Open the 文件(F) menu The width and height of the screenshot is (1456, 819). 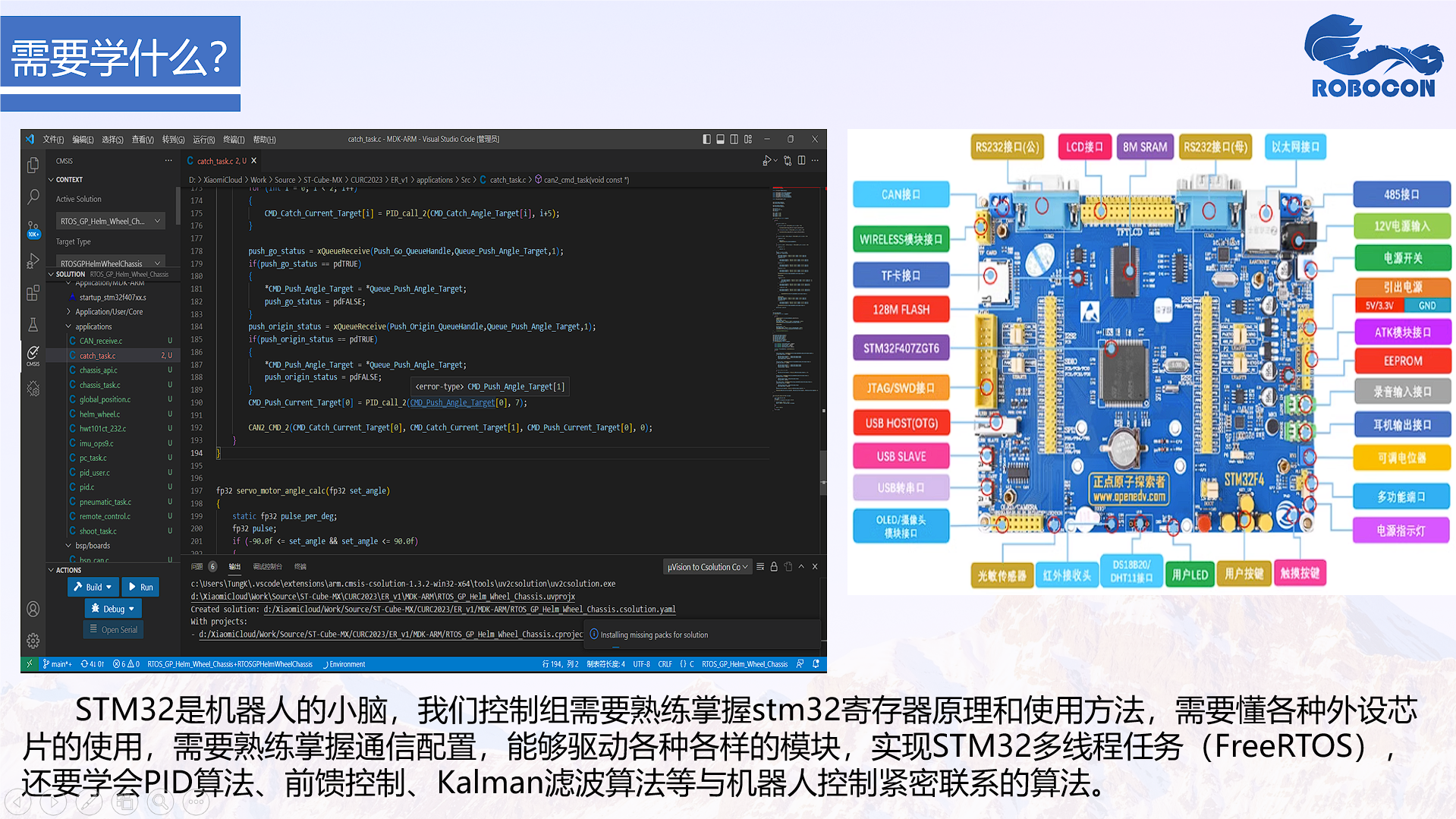pyautogui.click(x=53, y=140)
